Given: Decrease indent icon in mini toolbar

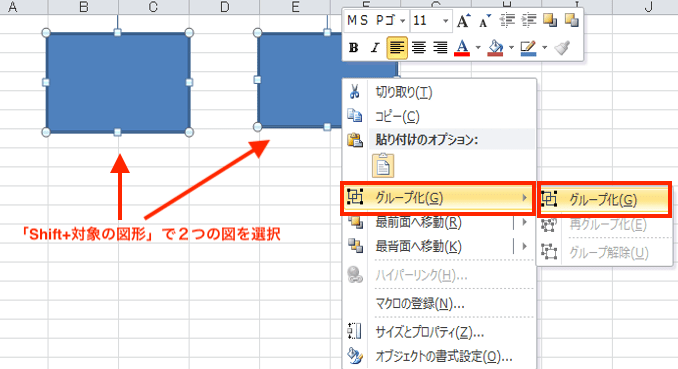Looking at the screenshot, I should [507, 20].
